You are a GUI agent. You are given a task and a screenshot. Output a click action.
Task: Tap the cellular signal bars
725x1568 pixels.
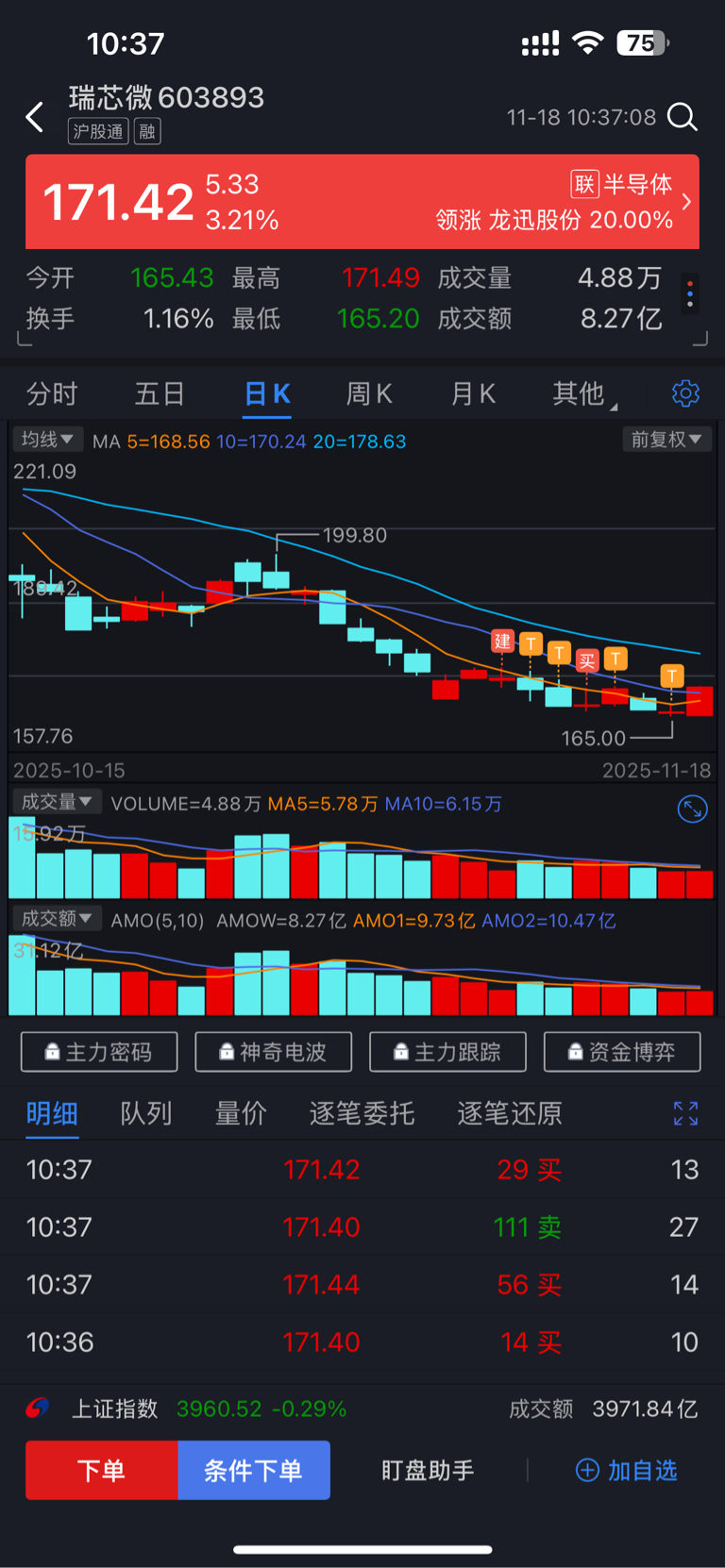(540, 43)
